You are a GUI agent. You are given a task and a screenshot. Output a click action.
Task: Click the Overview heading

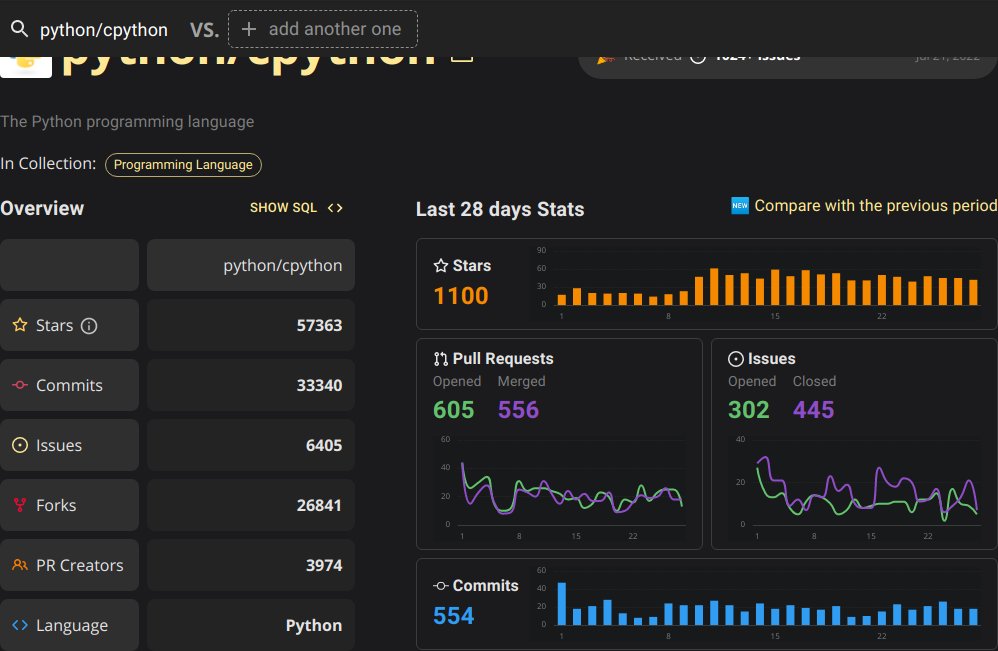pyautogui.click(x=42, y=208)
